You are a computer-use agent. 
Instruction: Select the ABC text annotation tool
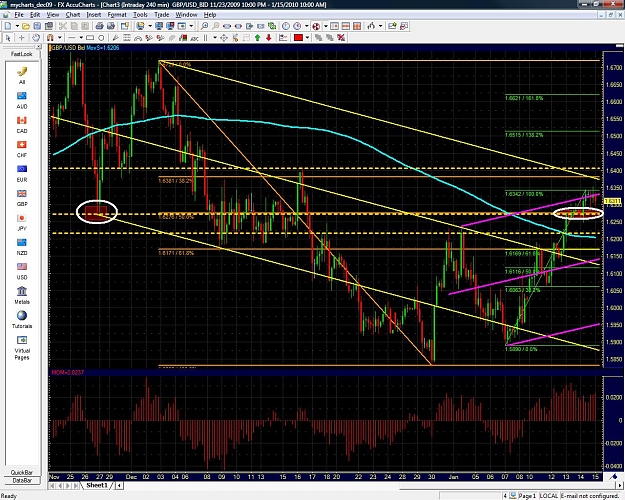pos(195,38)
